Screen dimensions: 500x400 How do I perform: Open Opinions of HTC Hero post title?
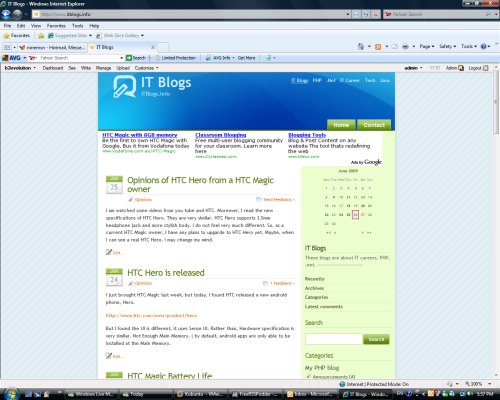point(200,184)
